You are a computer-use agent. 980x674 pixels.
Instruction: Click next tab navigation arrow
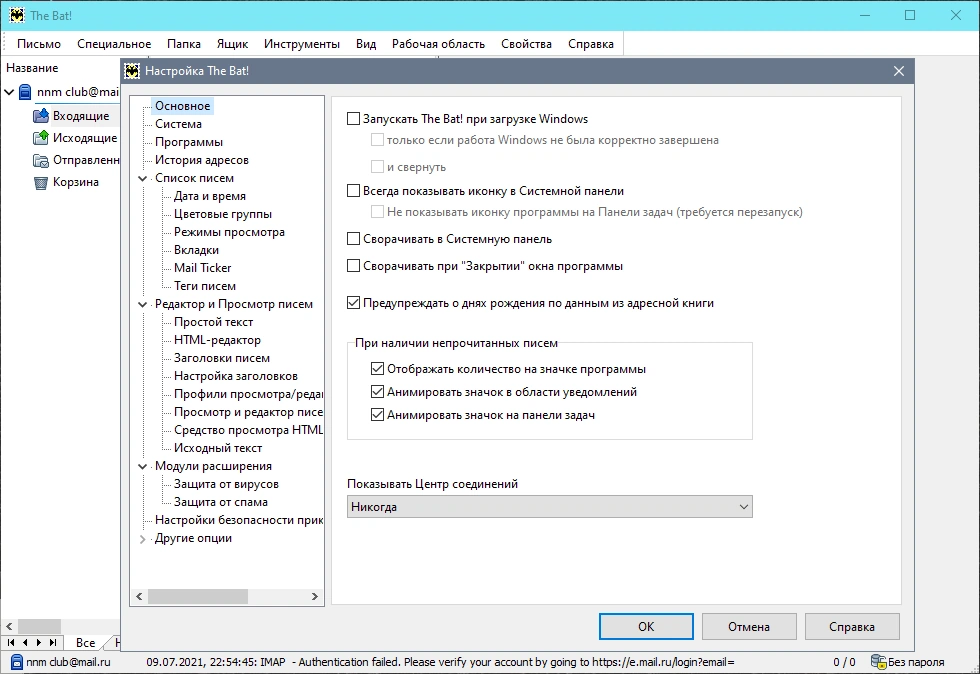39,642
